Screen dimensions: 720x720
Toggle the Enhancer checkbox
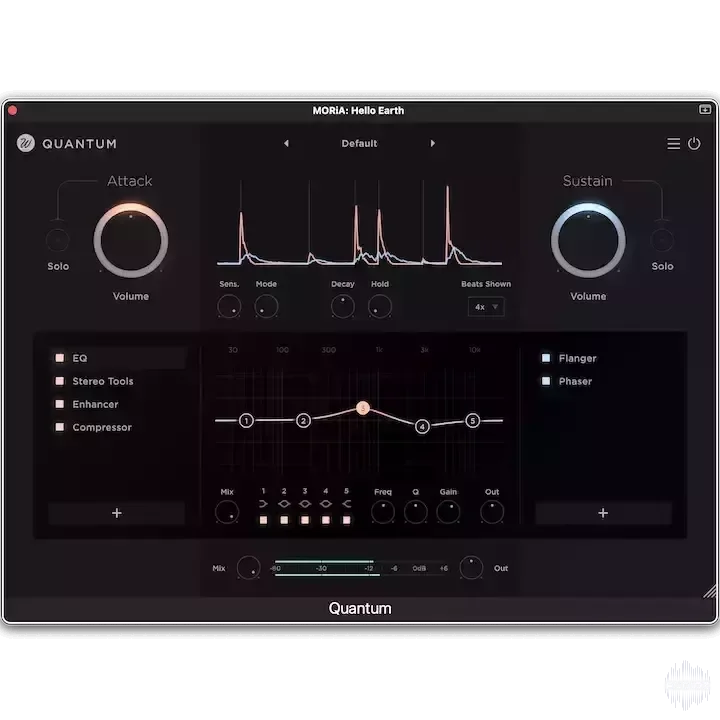click(60, 404)
